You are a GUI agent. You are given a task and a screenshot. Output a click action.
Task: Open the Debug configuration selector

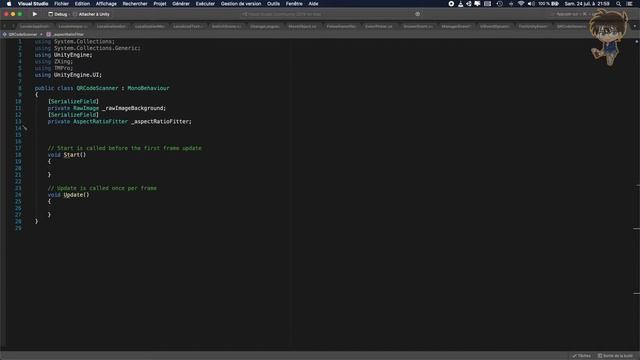[58, 14]
